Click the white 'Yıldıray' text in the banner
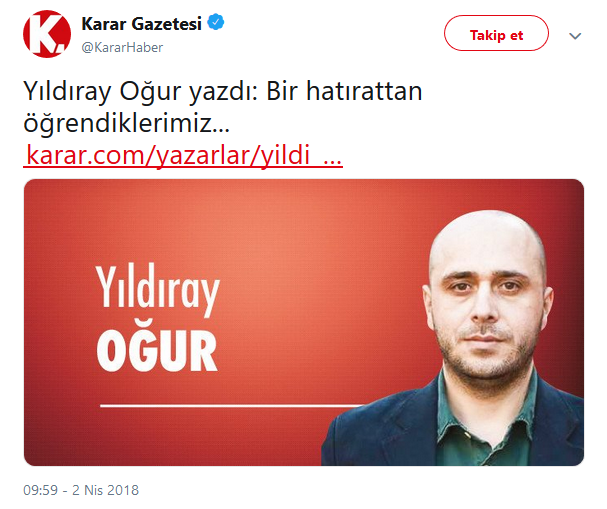The width and height of the screenshot is (607, 509). point(158,288)
